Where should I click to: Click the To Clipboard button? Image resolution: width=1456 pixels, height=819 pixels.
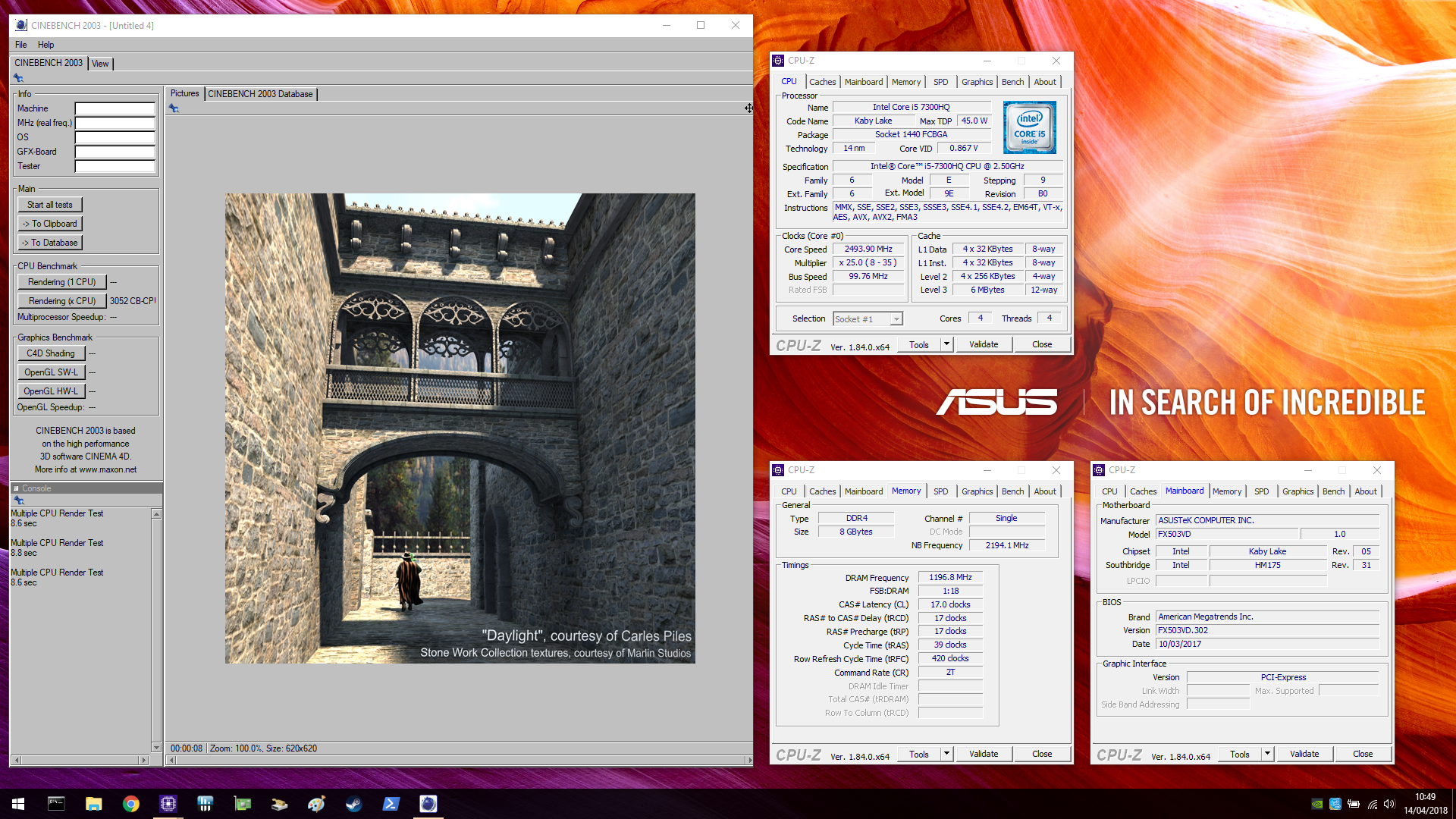tap(50, 224)
